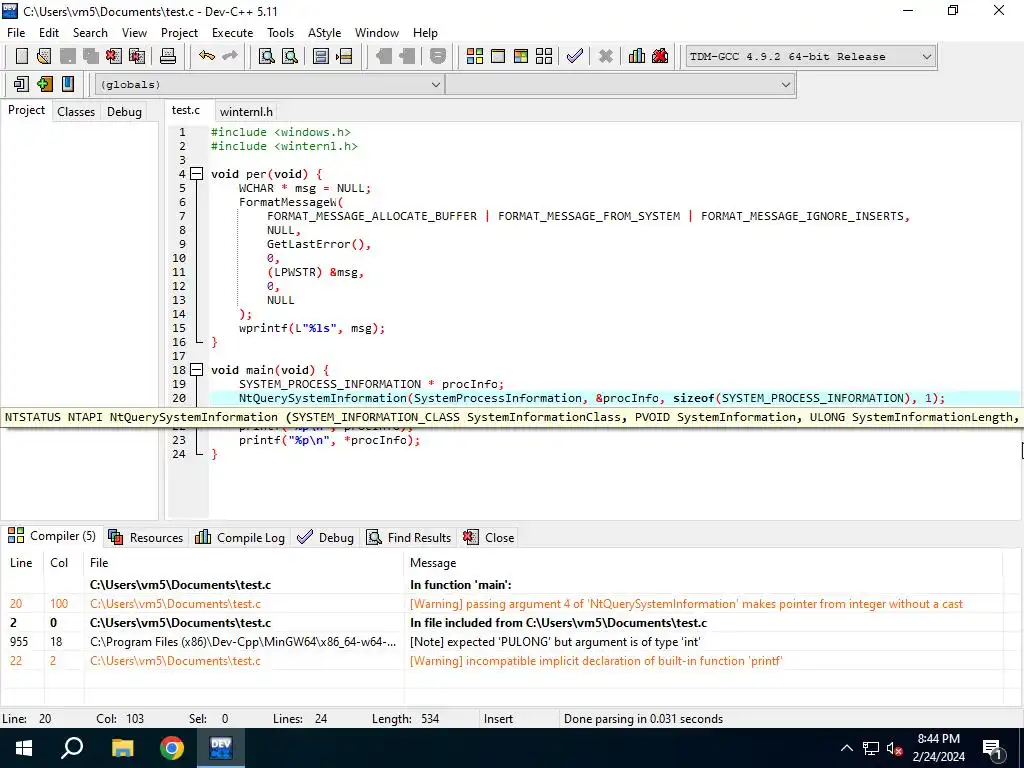Open the File menu
Screen dimensions: 1024x768
[16, 33]
